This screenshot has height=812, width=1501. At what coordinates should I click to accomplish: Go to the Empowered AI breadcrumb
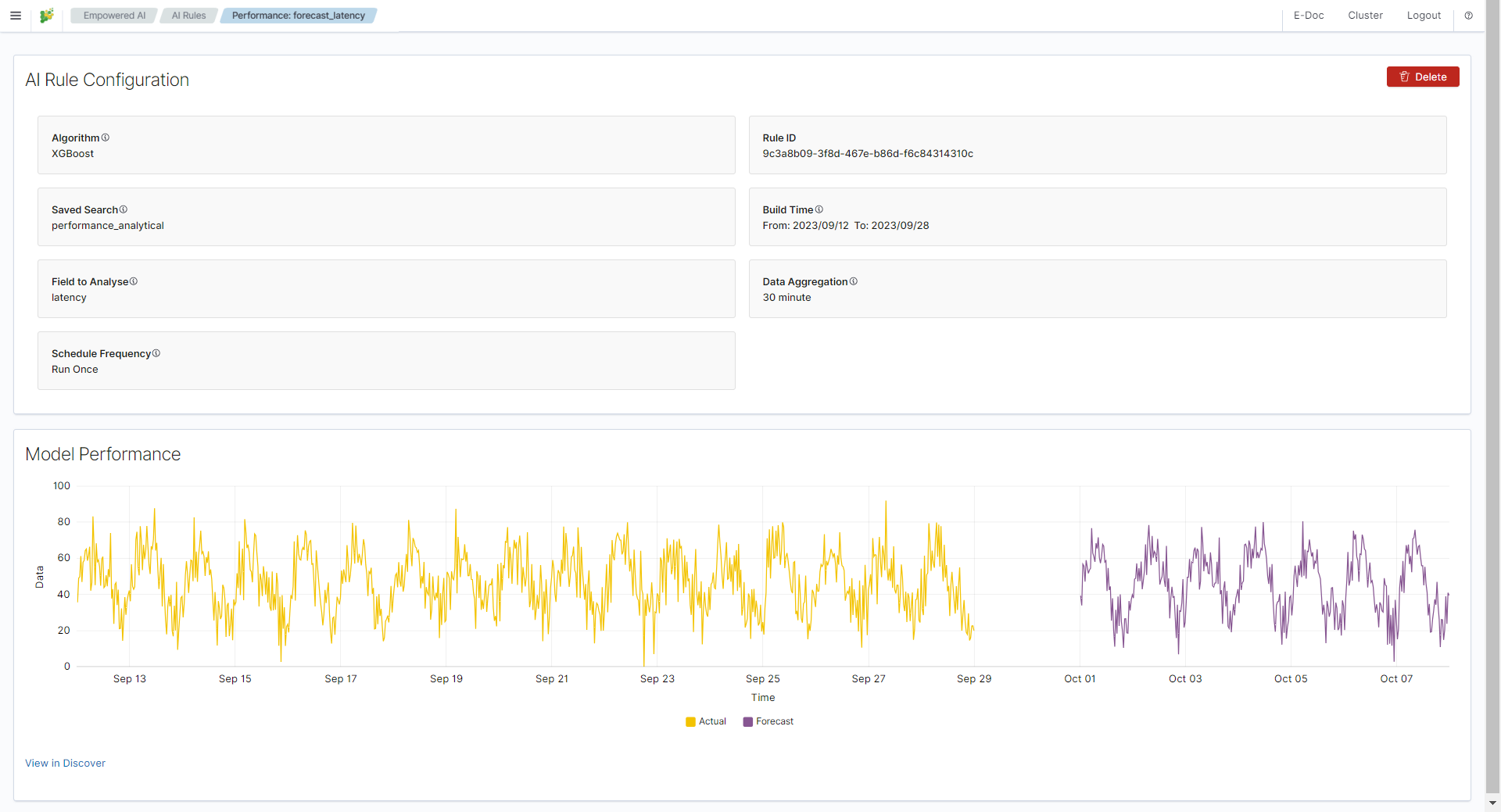click(114, 16)
